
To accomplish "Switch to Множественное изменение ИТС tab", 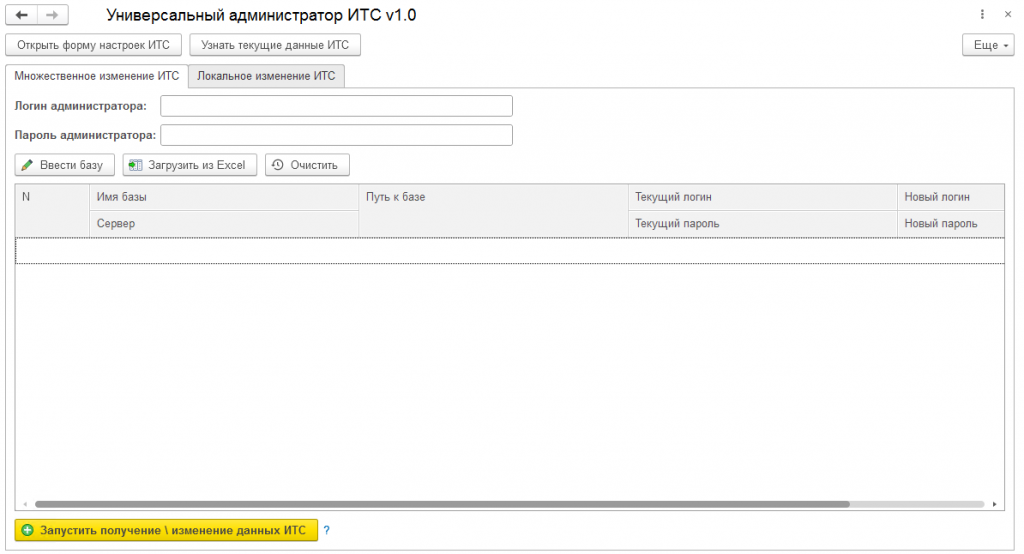I will (x=97, y=76).
